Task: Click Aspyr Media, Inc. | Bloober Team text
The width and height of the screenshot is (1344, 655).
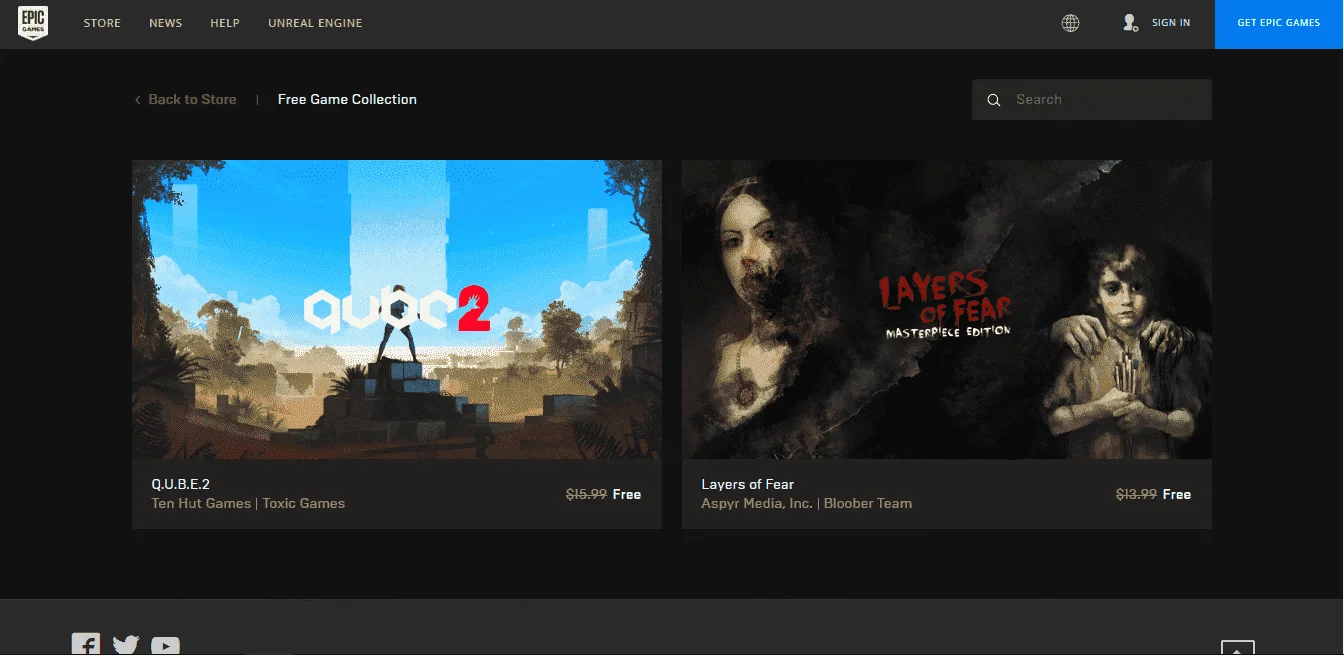Action: 807,503
